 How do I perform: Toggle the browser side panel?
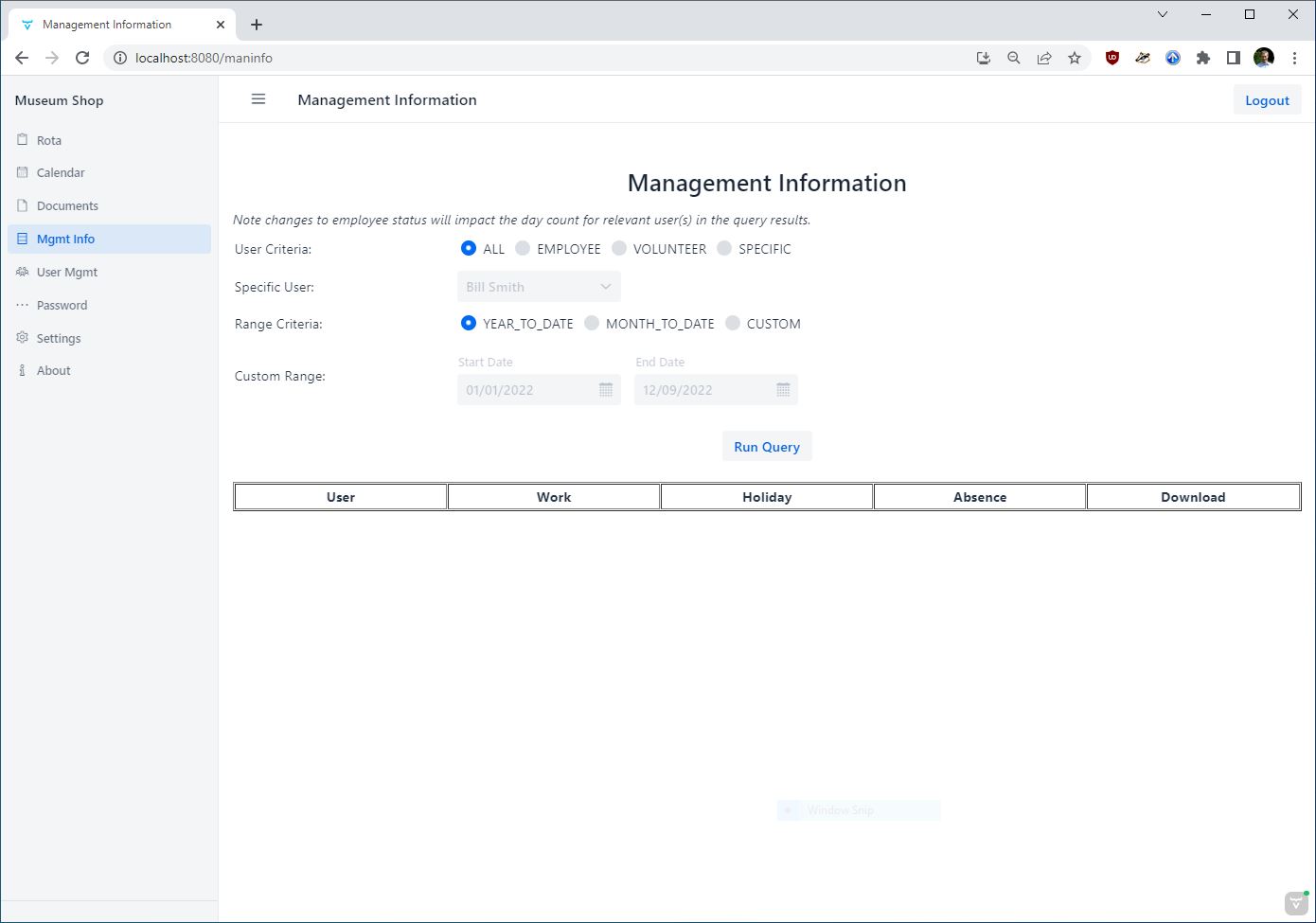1234,58
